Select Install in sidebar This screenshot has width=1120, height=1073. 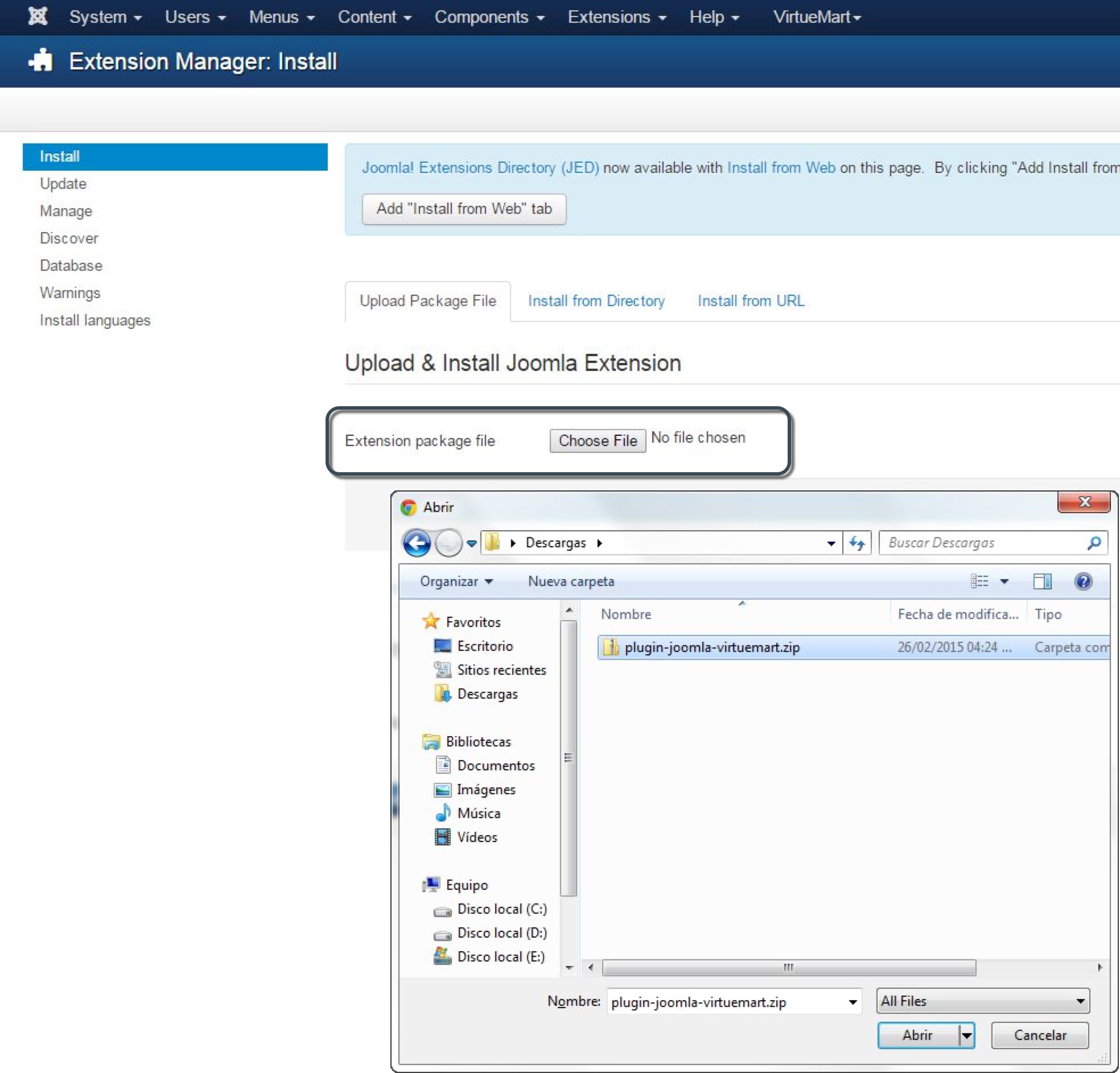(175, 156)
